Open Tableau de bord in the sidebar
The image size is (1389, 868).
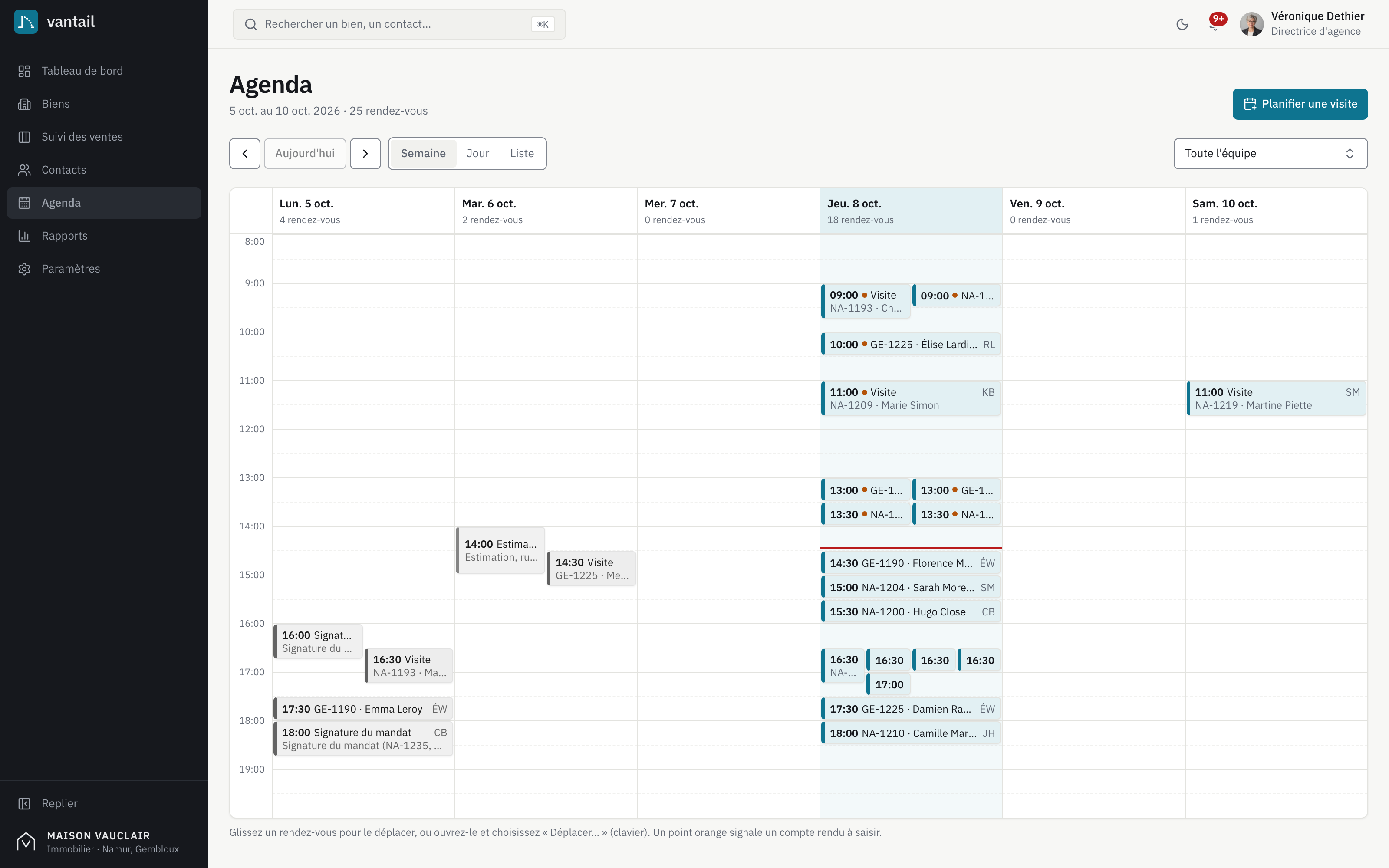[x=104, y=71]
